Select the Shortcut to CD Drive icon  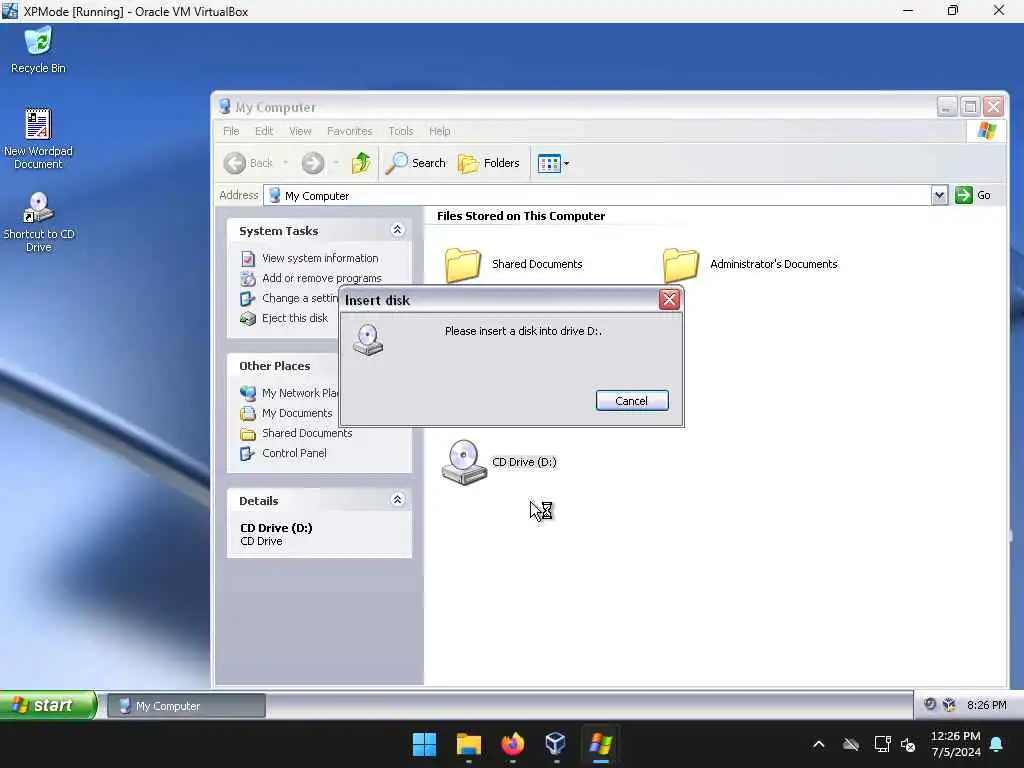(x=38, y=222)
